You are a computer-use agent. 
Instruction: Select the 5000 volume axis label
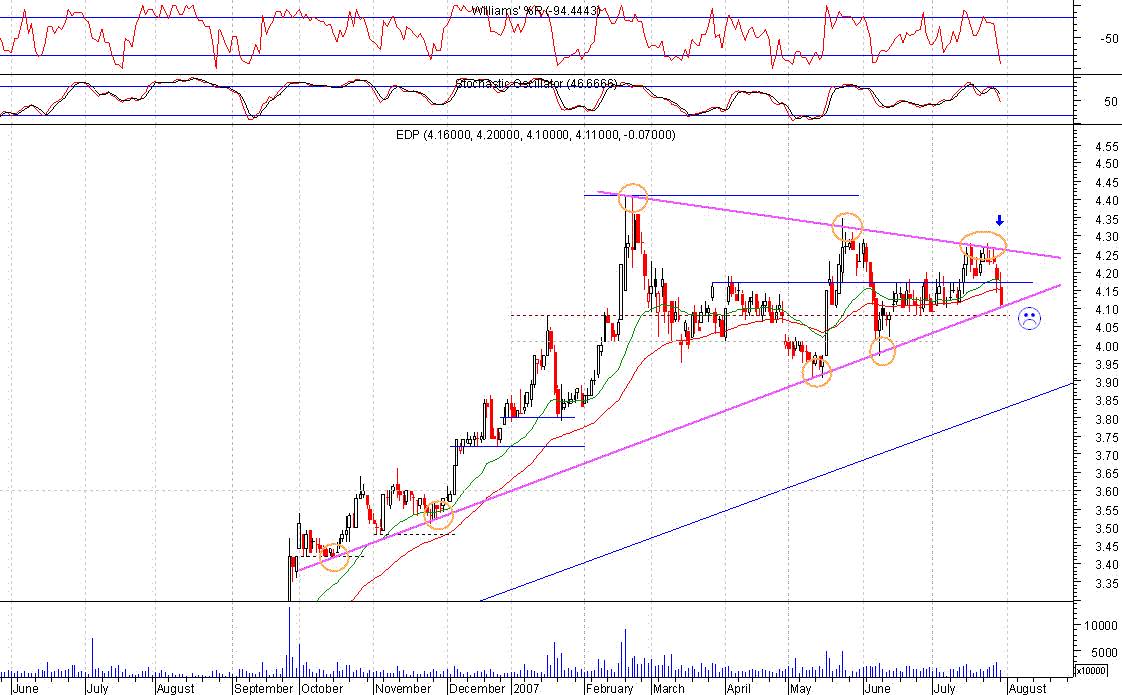[x=1104, y=653]
